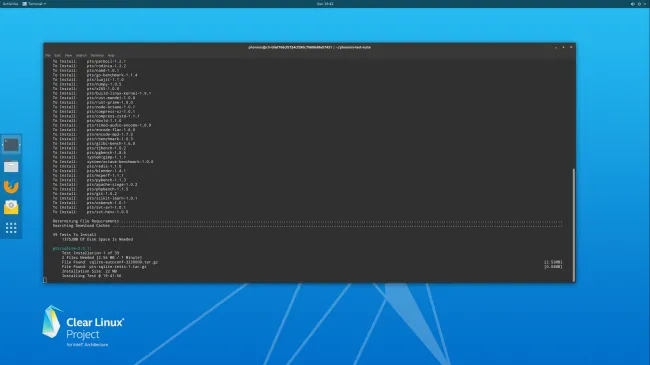Click 'Searching Download Caches' line
The width and height of the screenshot is (650, 365).
tap(307, 226)
